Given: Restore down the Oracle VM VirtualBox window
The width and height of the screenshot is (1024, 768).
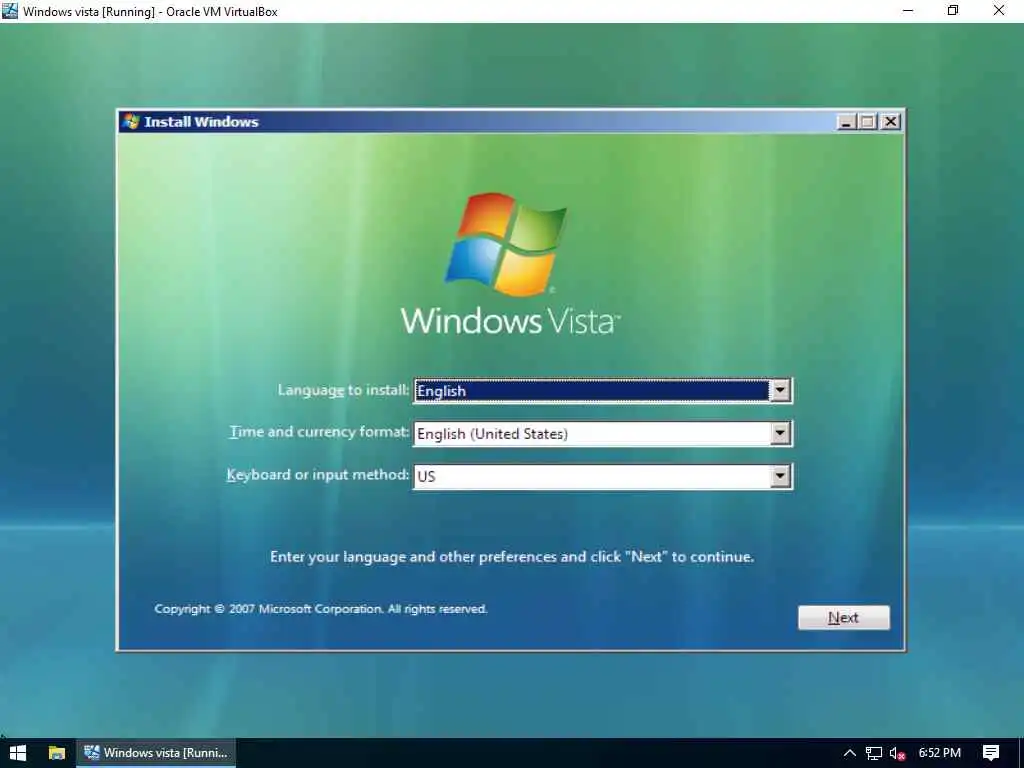Looking at the screenshot, I should pyautogui.click(x=953, y=11).
